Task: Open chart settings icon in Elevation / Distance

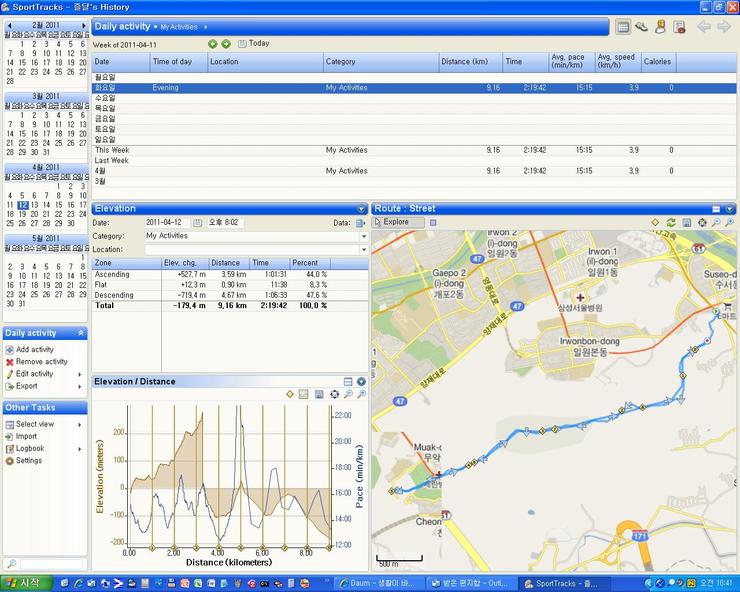Action: 303,394
